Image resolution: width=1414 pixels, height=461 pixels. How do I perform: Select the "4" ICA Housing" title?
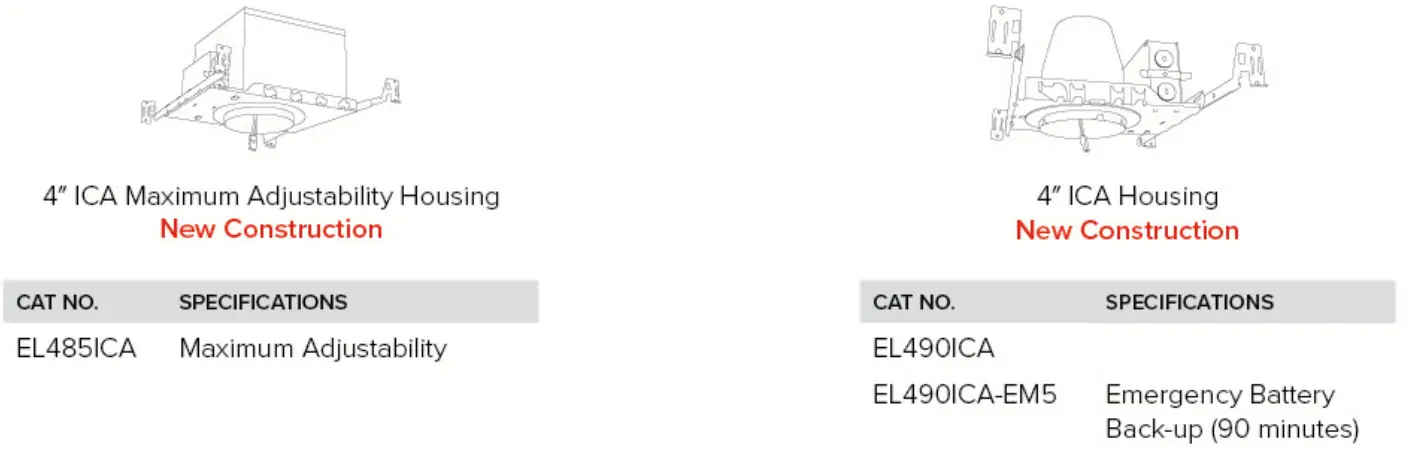click(1127, 196)
